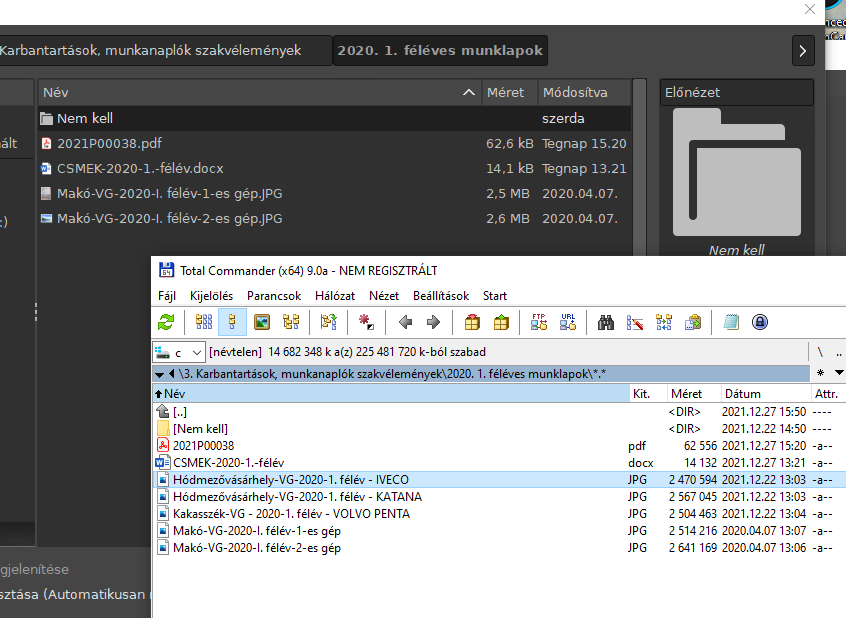Image resolution: width=862 pixels, height=618 pixels.
Task: Select thumbnail view icon in Total Commander toolbar
Action: pos(262,322)
